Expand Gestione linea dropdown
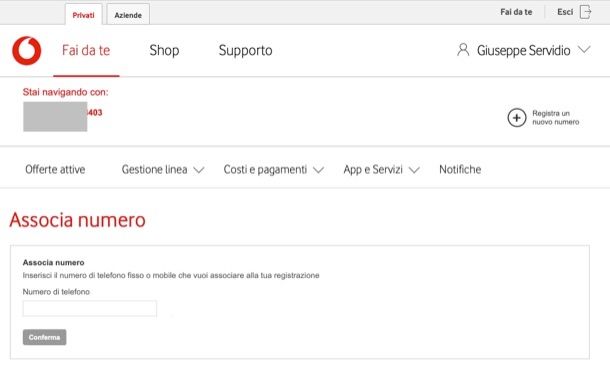 point(199,170)
